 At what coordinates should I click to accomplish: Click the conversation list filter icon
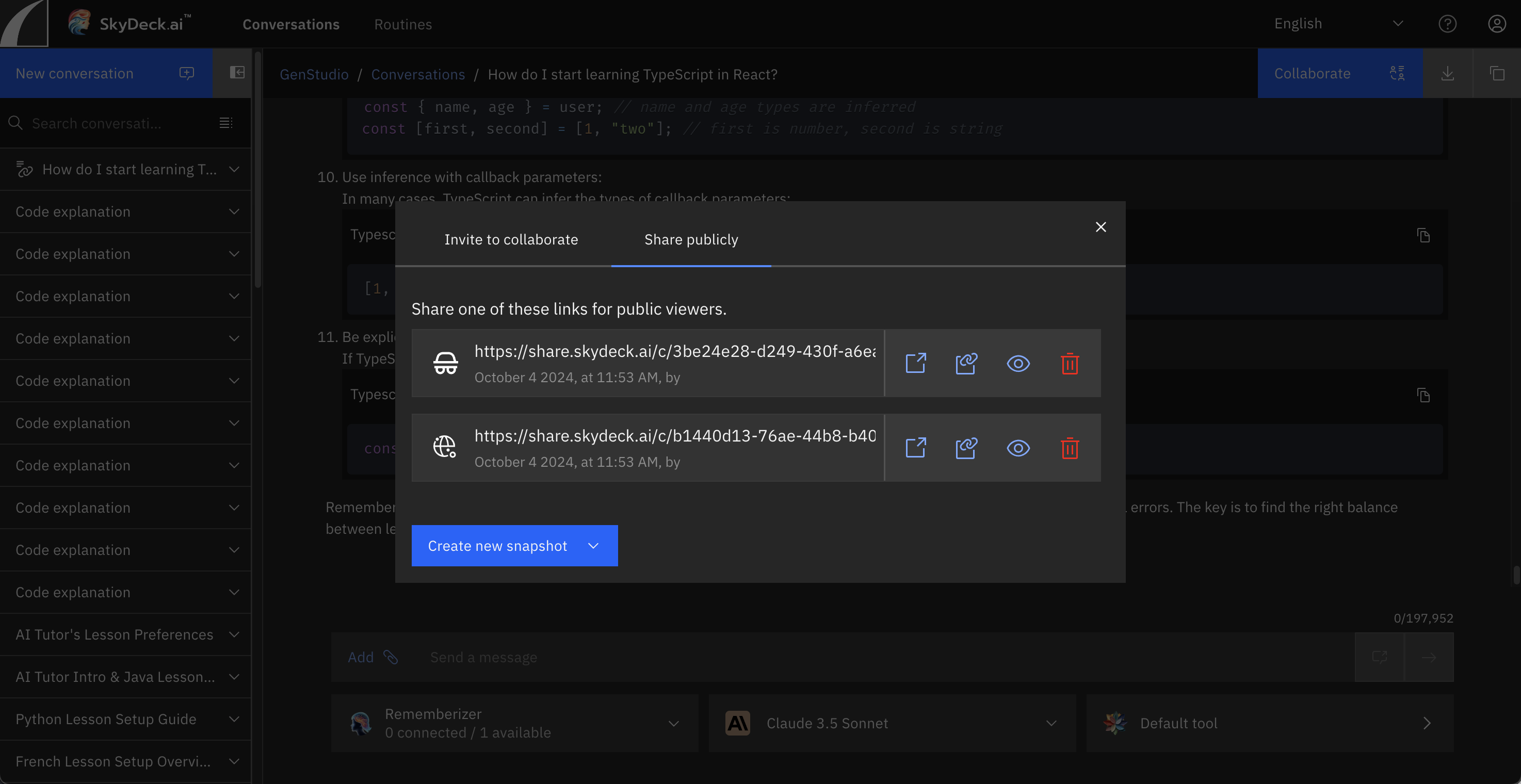[225, 123]
